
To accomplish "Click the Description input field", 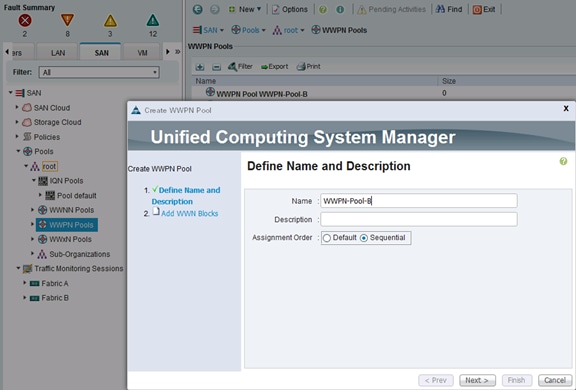I will pos(419,219).
